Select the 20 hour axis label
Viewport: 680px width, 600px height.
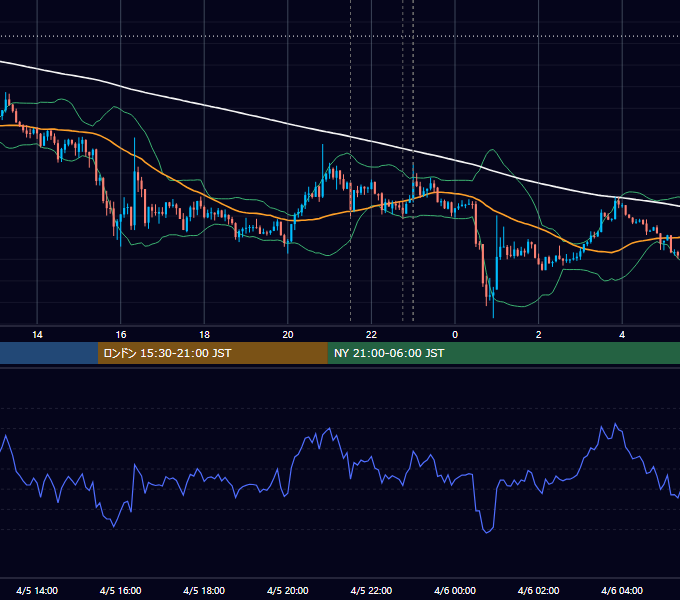tap(288, 335)
